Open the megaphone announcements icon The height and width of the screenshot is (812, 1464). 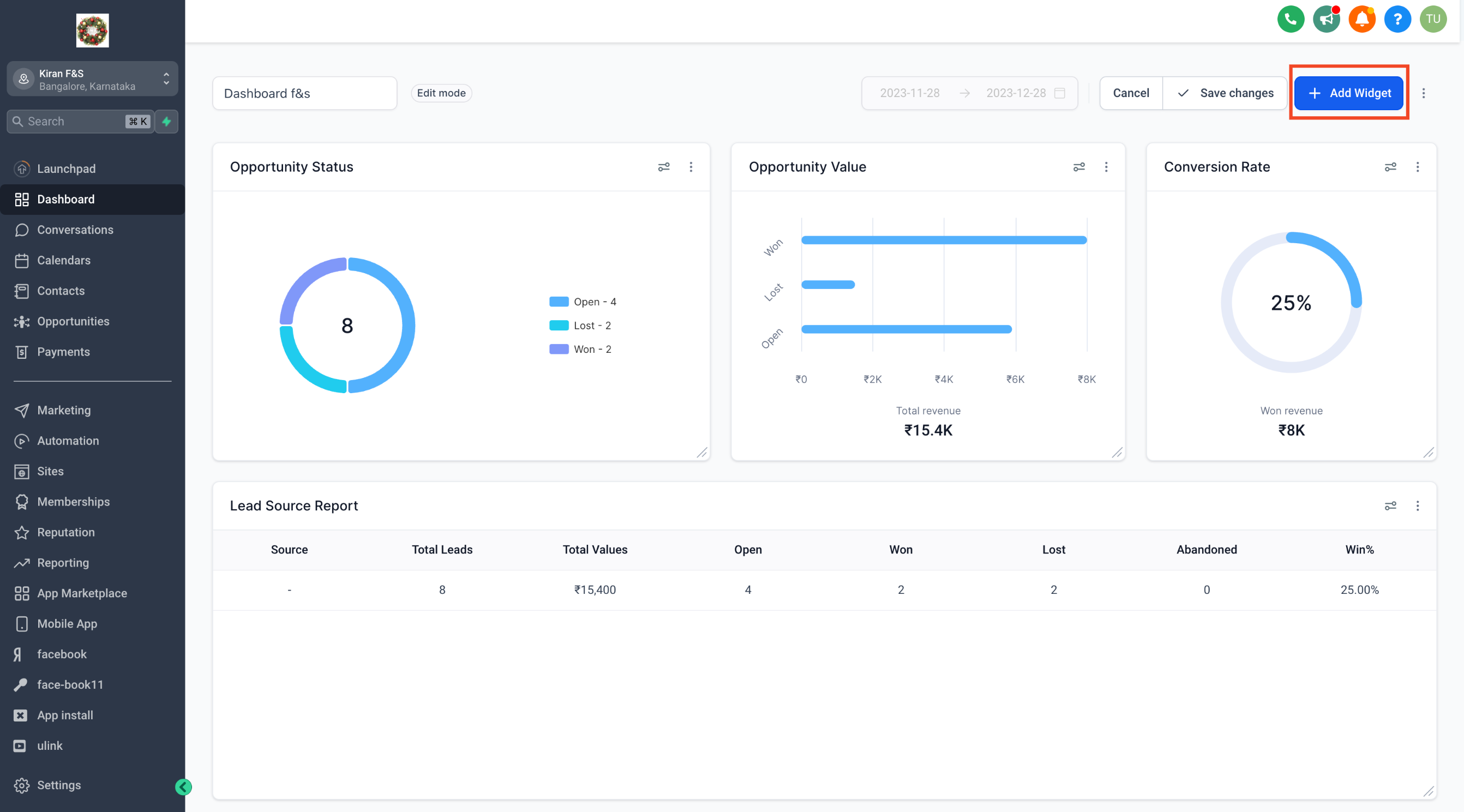click(1326, 19)
